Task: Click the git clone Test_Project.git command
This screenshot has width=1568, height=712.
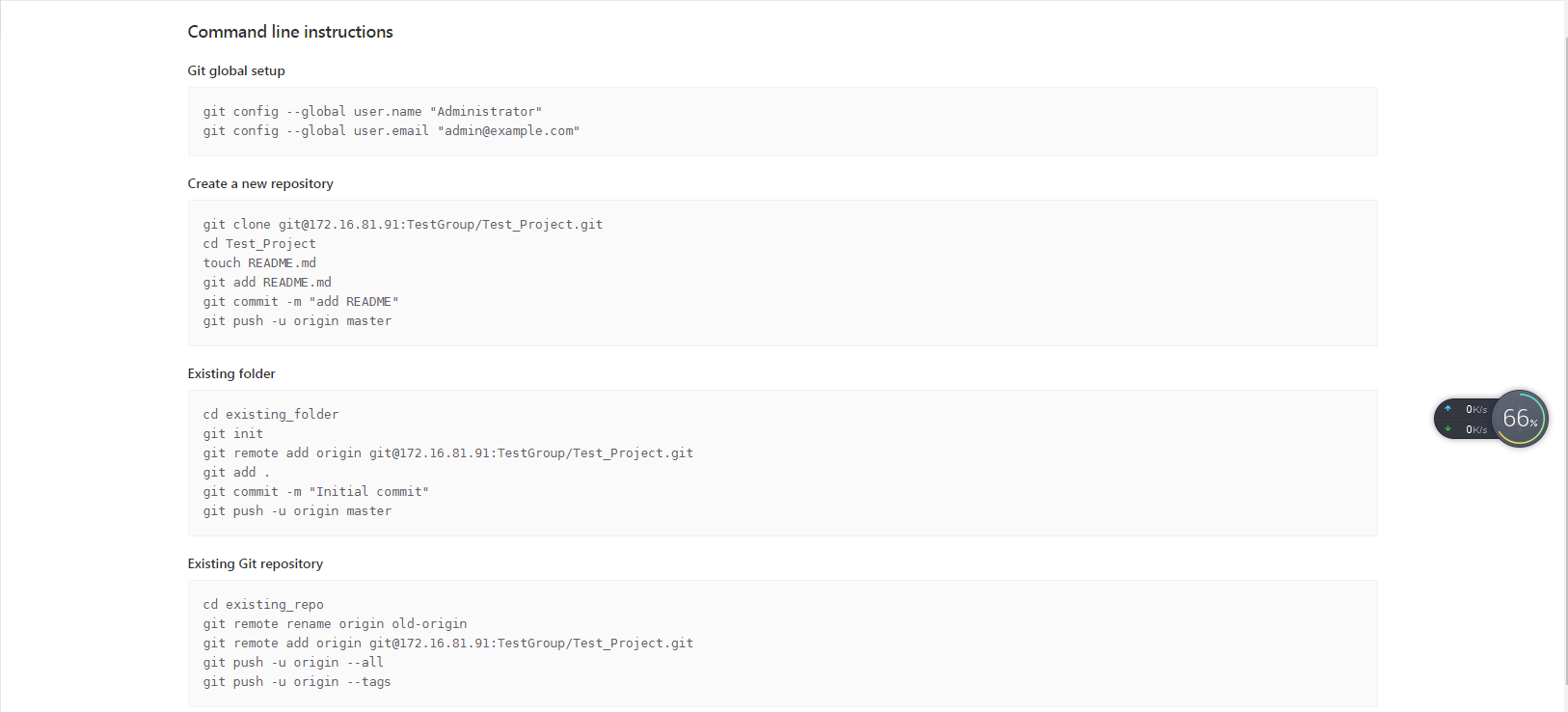Action: pyautogui.click(x=403, y=225)
